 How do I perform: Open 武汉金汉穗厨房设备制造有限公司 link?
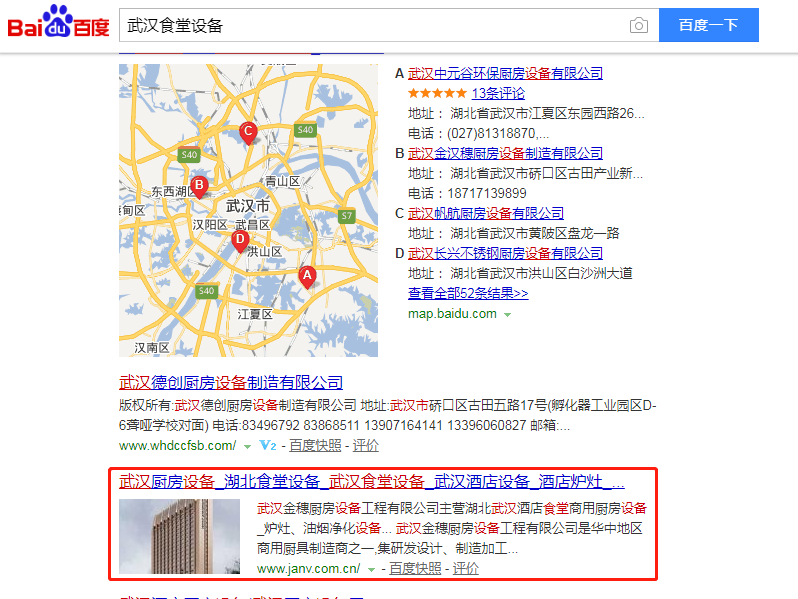coord(505,153)
